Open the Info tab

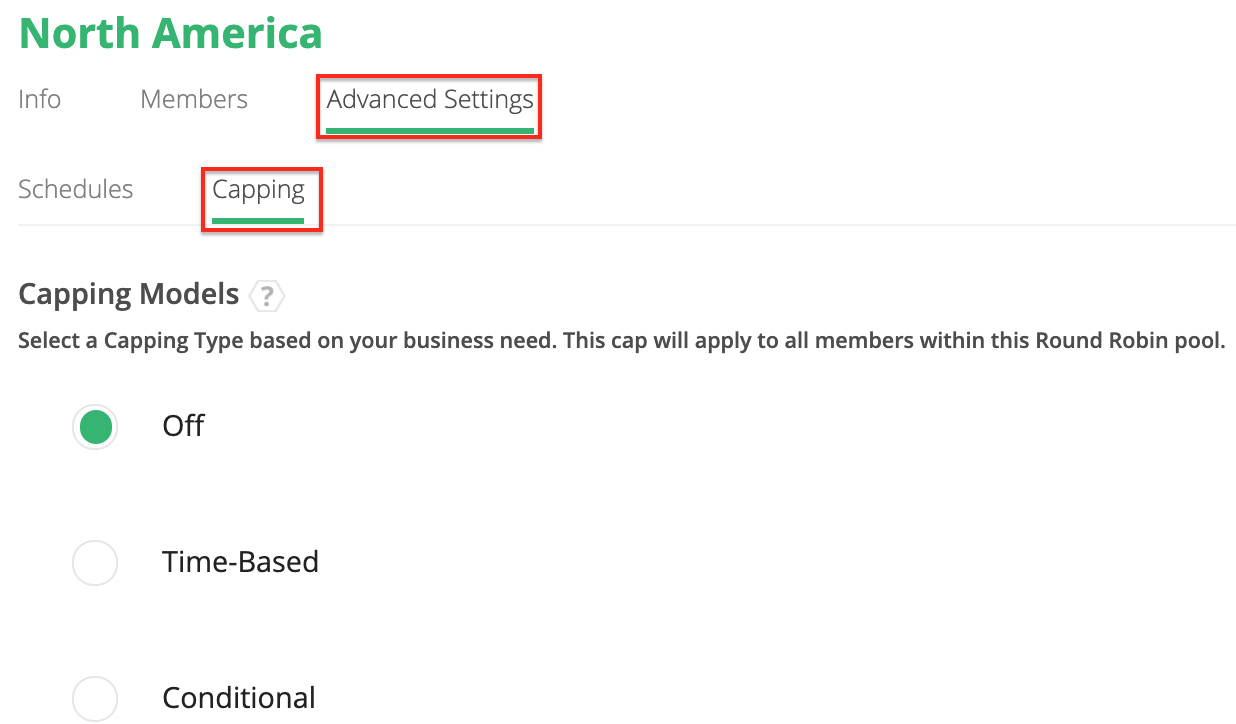(40, 100)
